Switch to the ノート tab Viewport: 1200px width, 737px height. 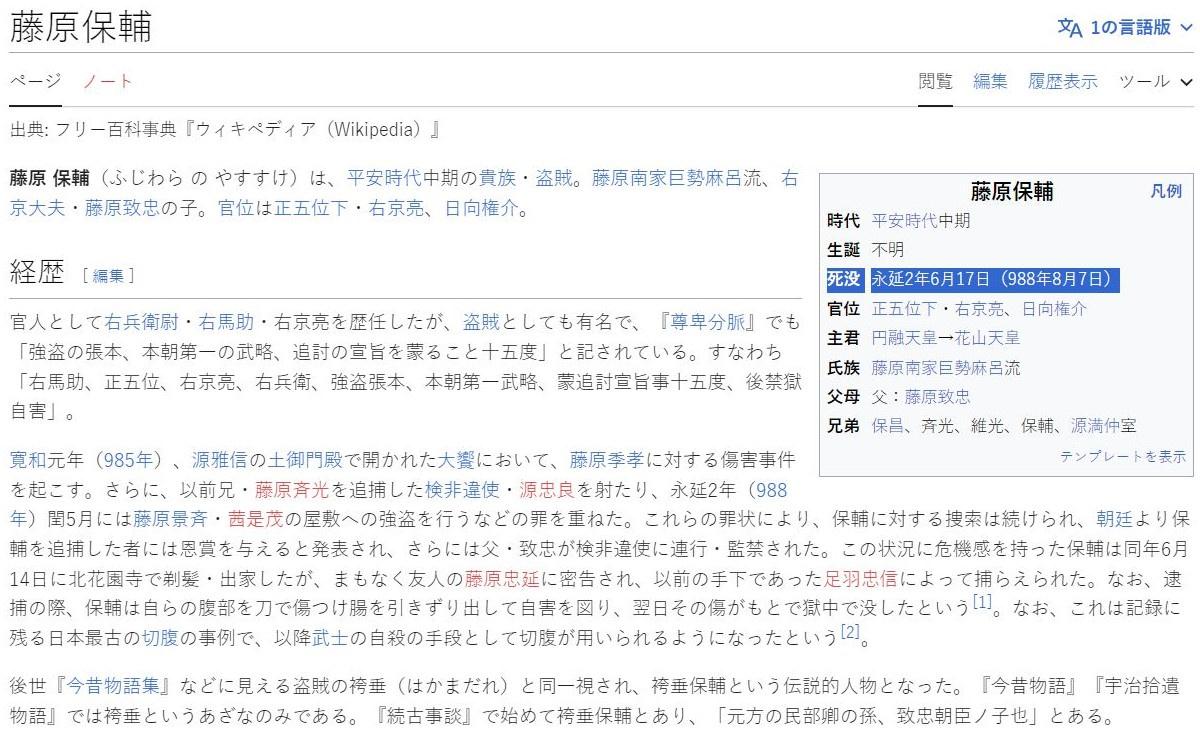107,82
